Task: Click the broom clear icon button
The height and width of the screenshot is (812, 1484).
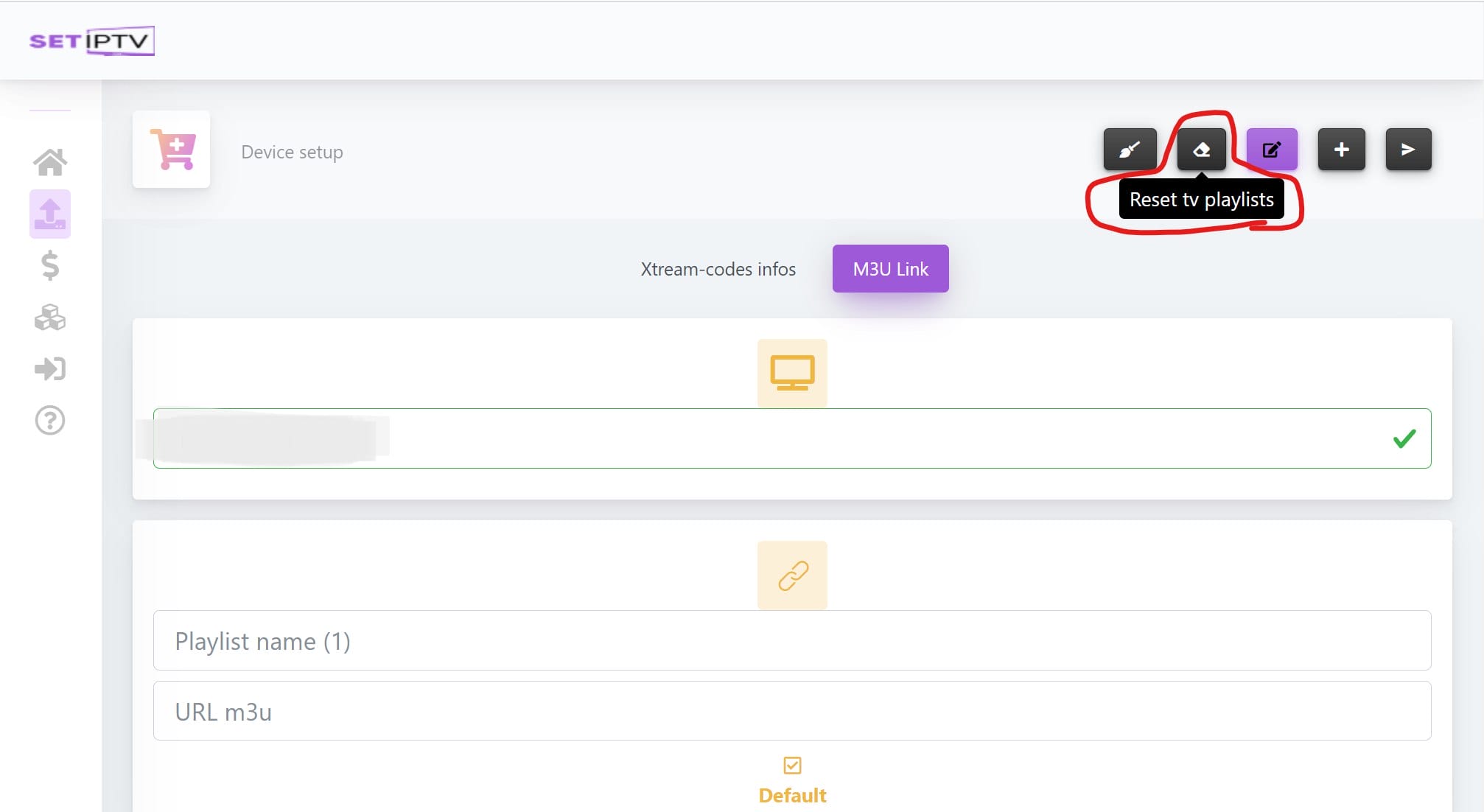Action: 1130,150
